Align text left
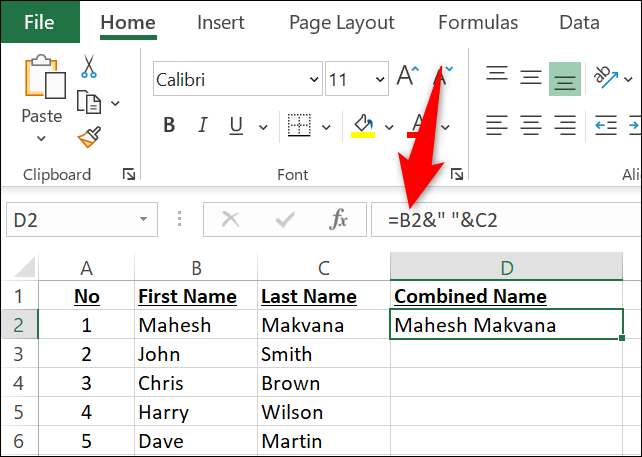Screen dimensions: 642x457 pos(497,125)
